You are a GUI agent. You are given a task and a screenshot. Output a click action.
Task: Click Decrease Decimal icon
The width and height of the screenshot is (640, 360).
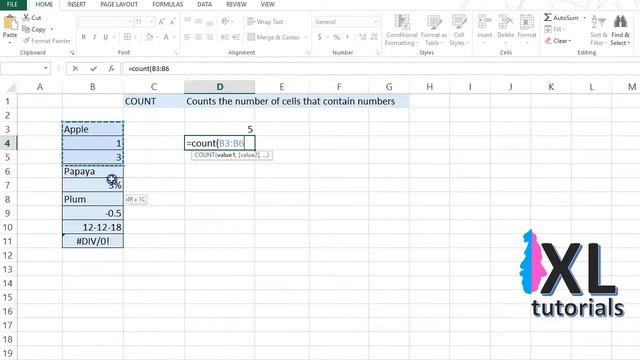(374, 37)
